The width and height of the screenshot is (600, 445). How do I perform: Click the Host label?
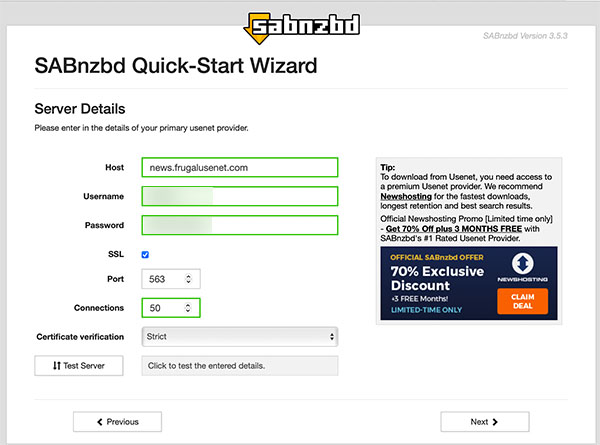tap(114, 167)
